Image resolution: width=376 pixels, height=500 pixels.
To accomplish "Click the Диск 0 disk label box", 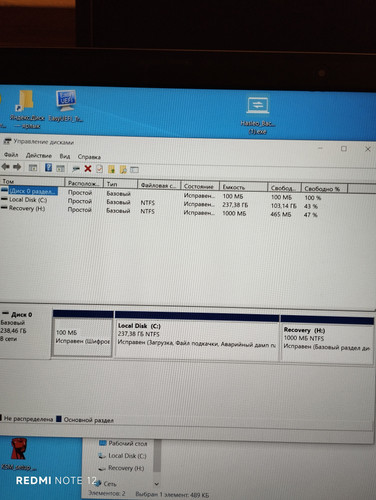I will [25, 331].
